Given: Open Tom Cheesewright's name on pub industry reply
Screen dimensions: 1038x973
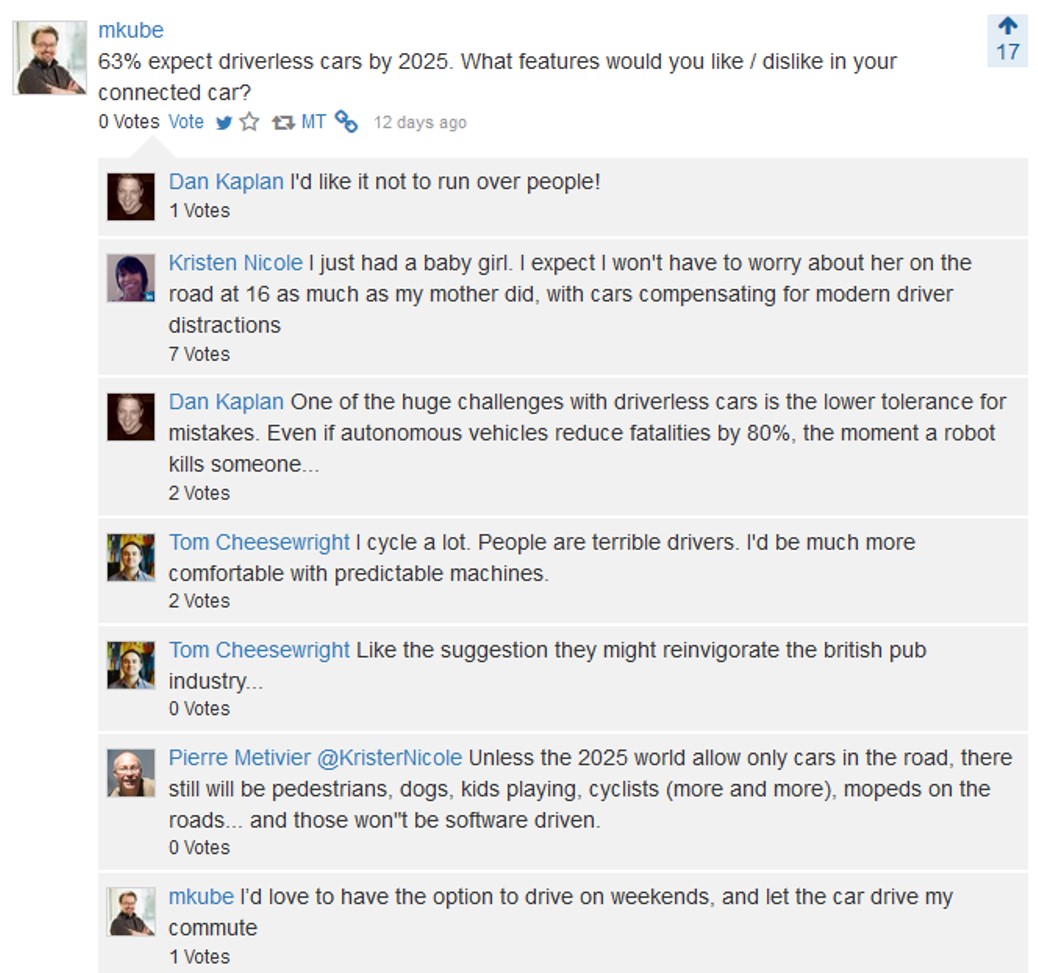Looking at the screenshot, I should pos(259,650).
